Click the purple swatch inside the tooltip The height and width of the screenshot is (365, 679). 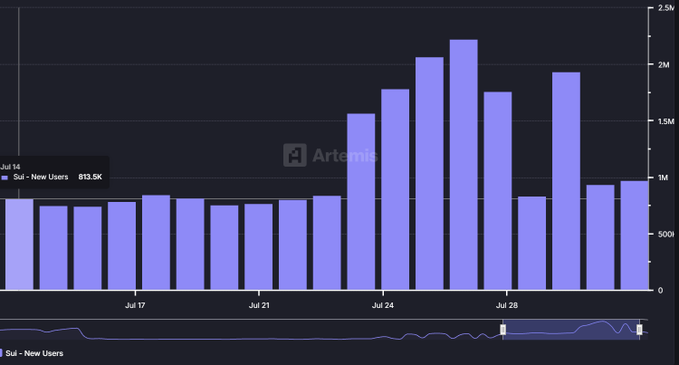(5, 178)
